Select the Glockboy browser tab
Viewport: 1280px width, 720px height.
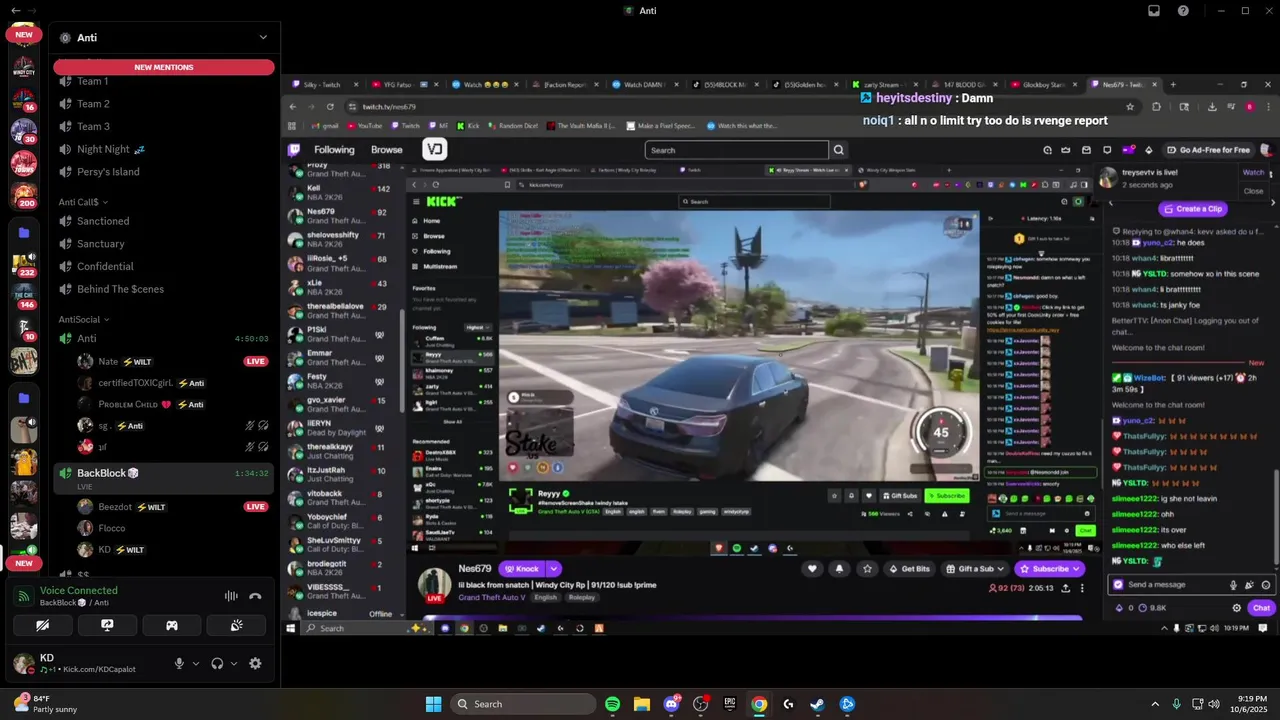point(1045,85)
